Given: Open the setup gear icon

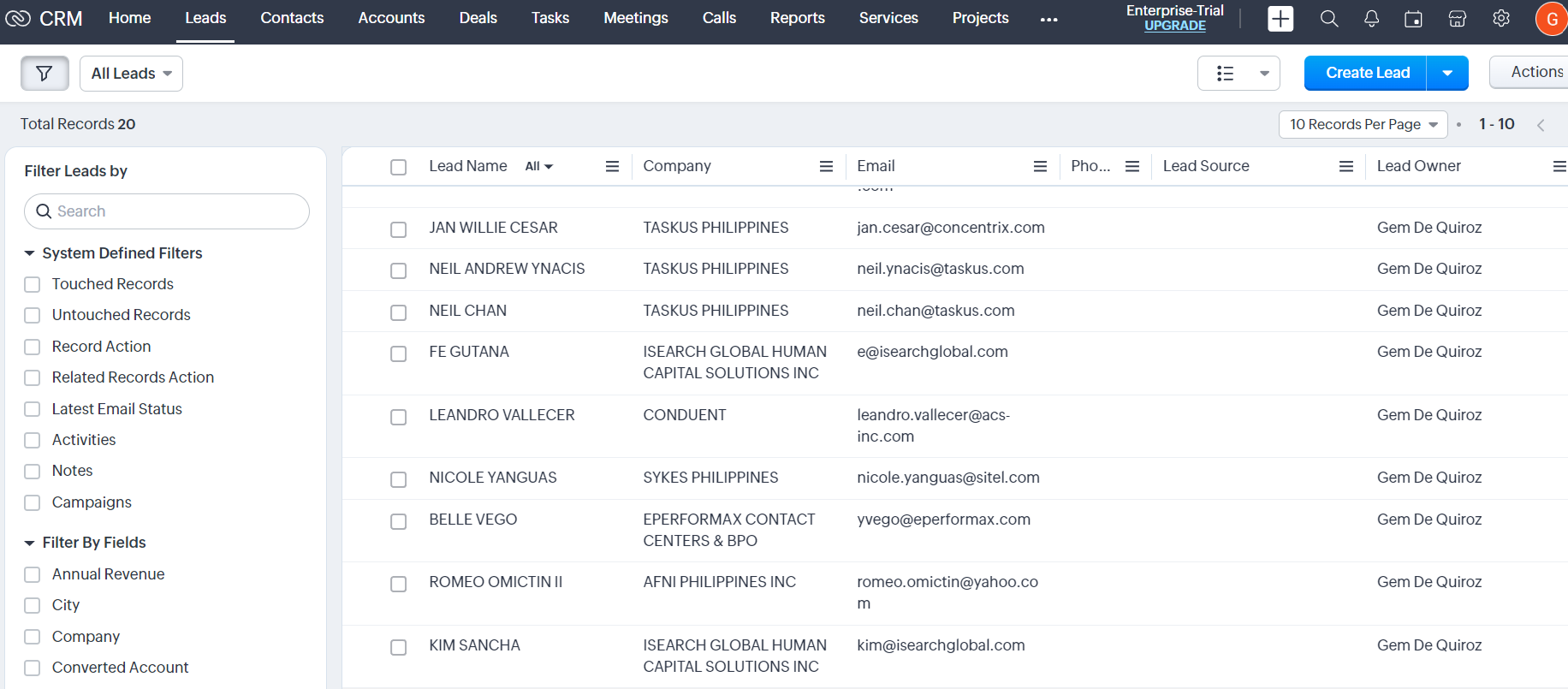Looking at the screenshot, I should pyautogui.click(x=1501, y=19).
